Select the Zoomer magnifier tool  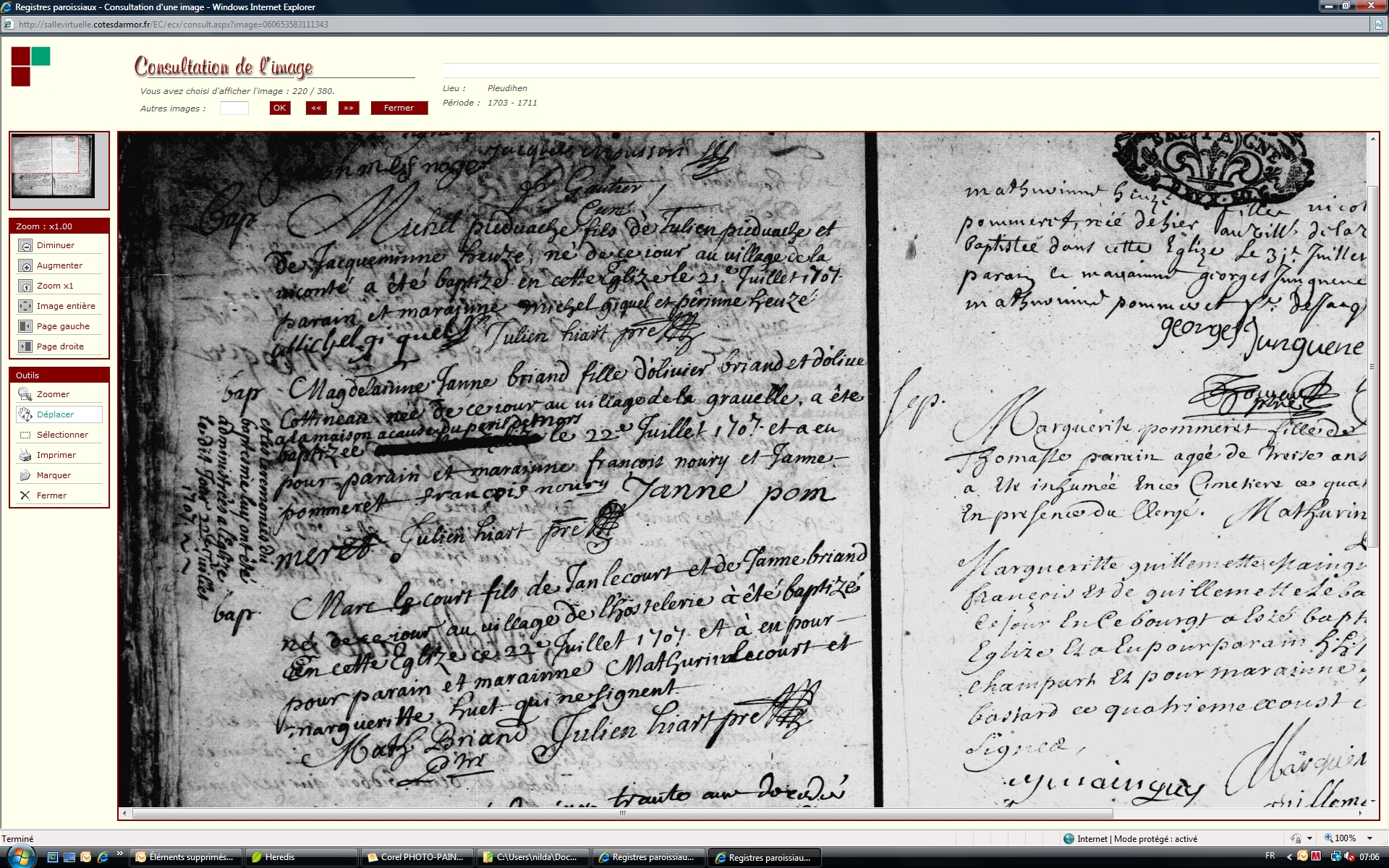pos(25,395)
